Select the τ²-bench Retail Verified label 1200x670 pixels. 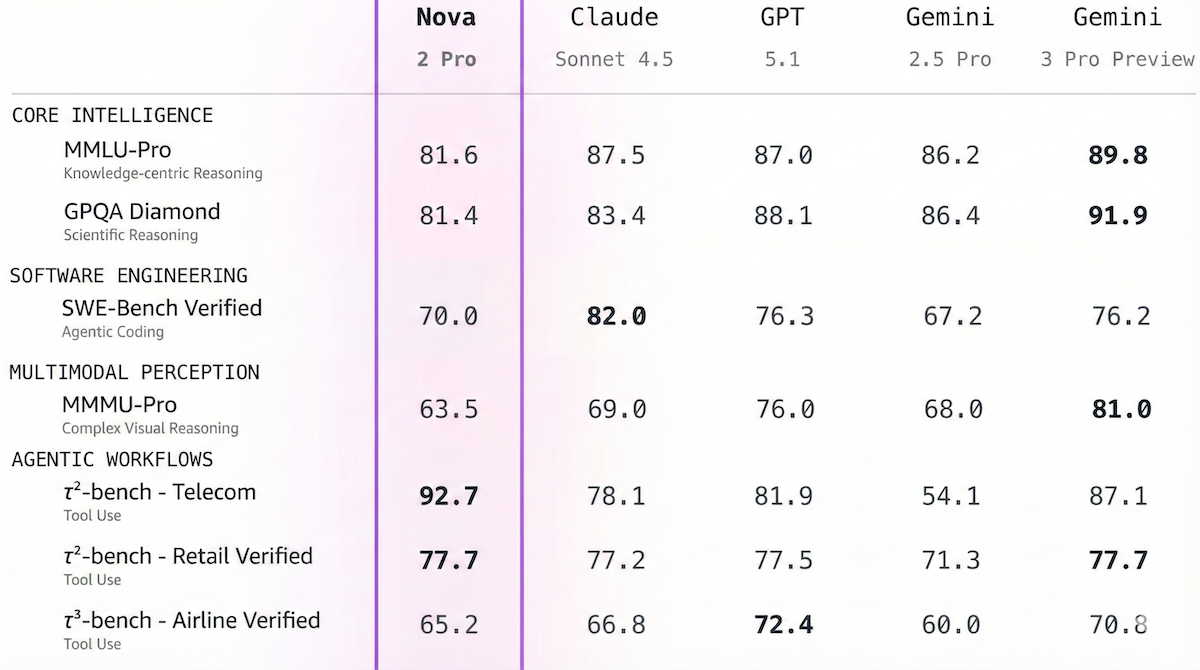[x=187, y=556]
